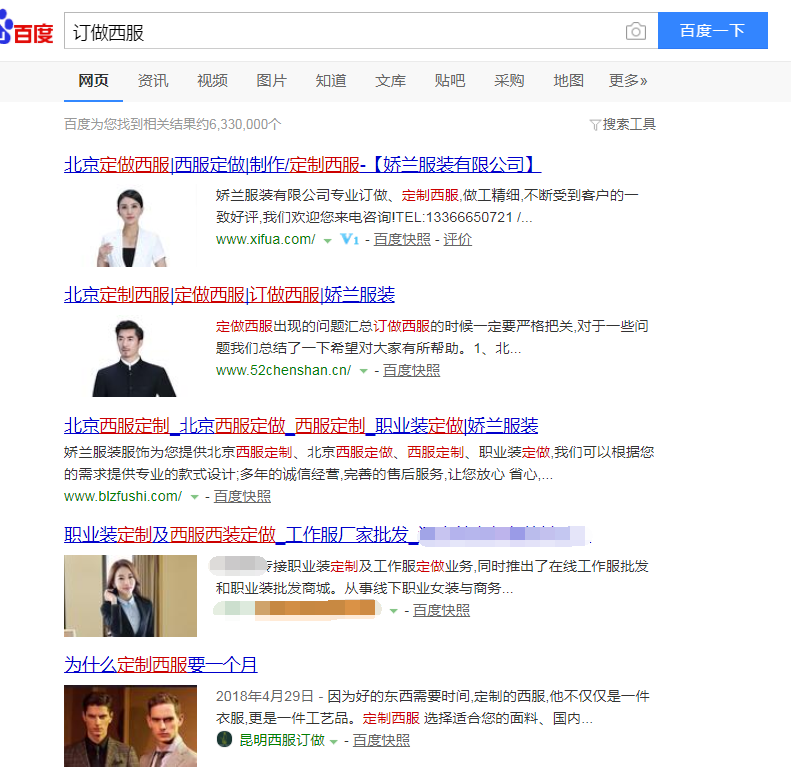Image resolution: width=791 pixels, height=779 pixels.
Task: Click thumbnail of woman in dark blazer
Action: [130, 596]
